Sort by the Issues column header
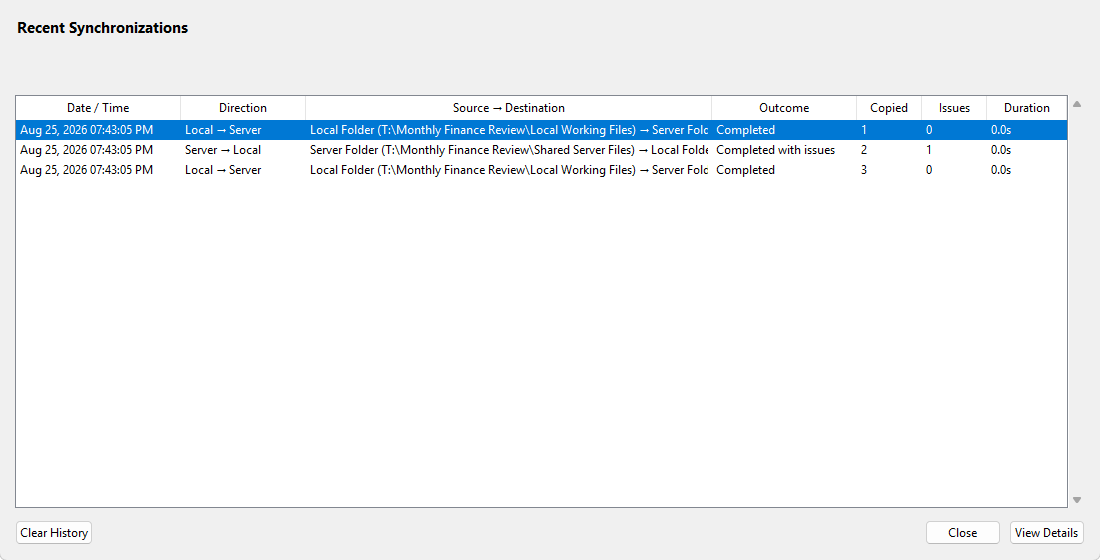The image size is (1100, 560). click(954, 108)
